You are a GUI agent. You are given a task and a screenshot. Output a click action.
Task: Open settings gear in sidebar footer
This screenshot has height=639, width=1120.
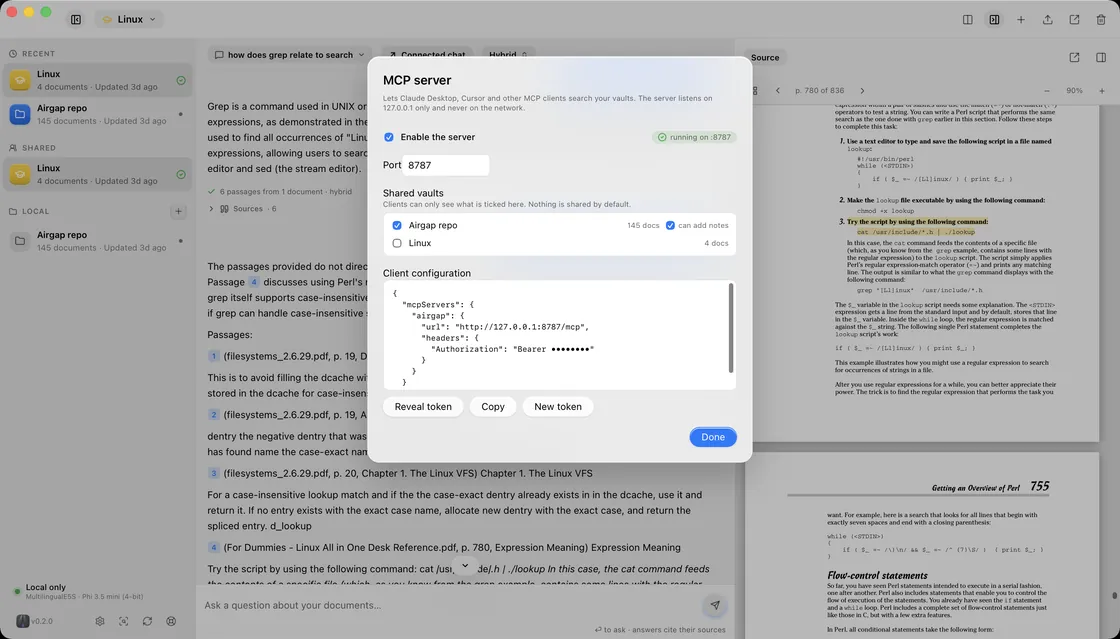pos(100,621)
